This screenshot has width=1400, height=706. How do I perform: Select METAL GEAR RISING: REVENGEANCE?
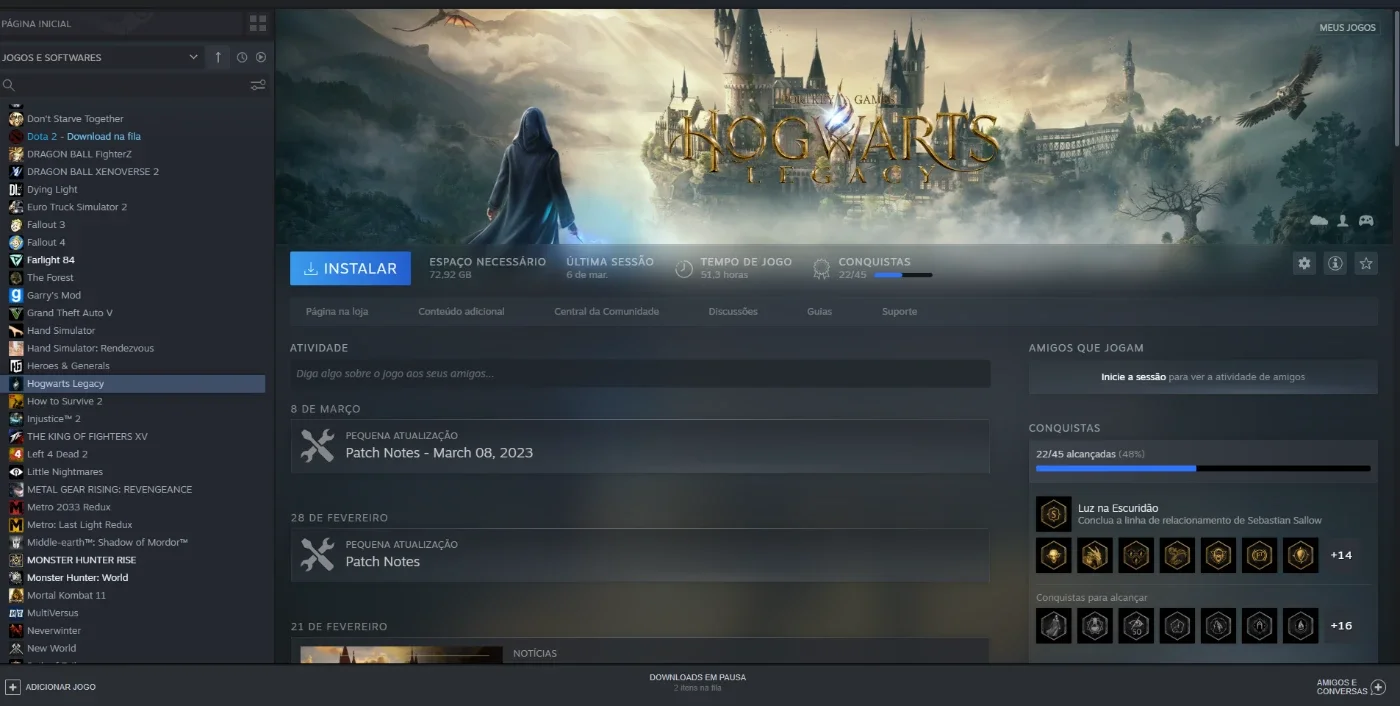pyautogui.click(x=109, y=490)
